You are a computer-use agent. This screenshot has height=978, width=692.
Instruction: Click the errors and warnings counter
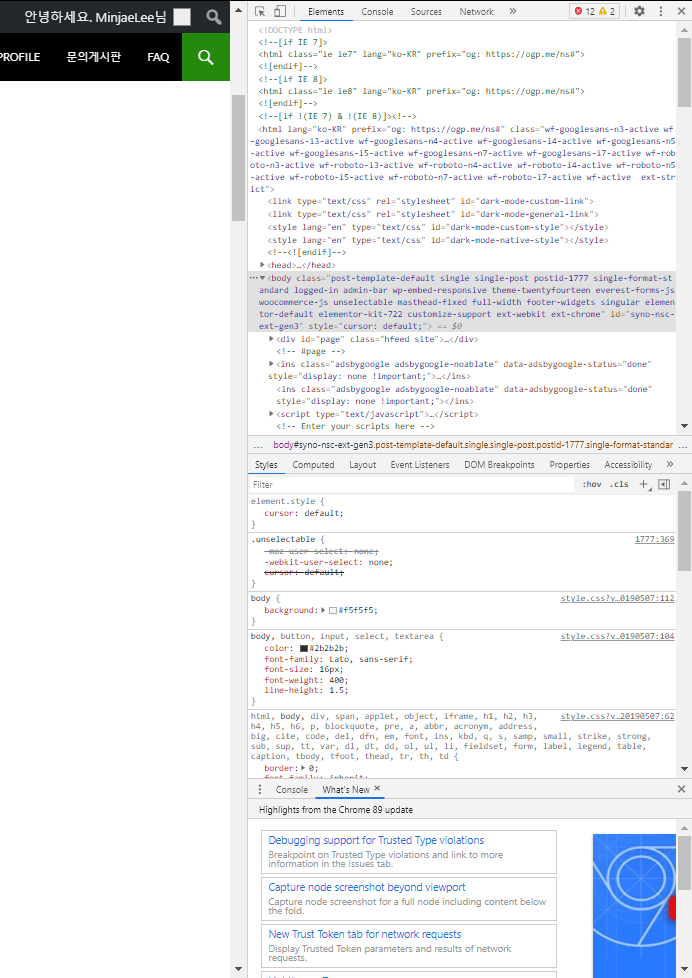click(x=595, y=11)
